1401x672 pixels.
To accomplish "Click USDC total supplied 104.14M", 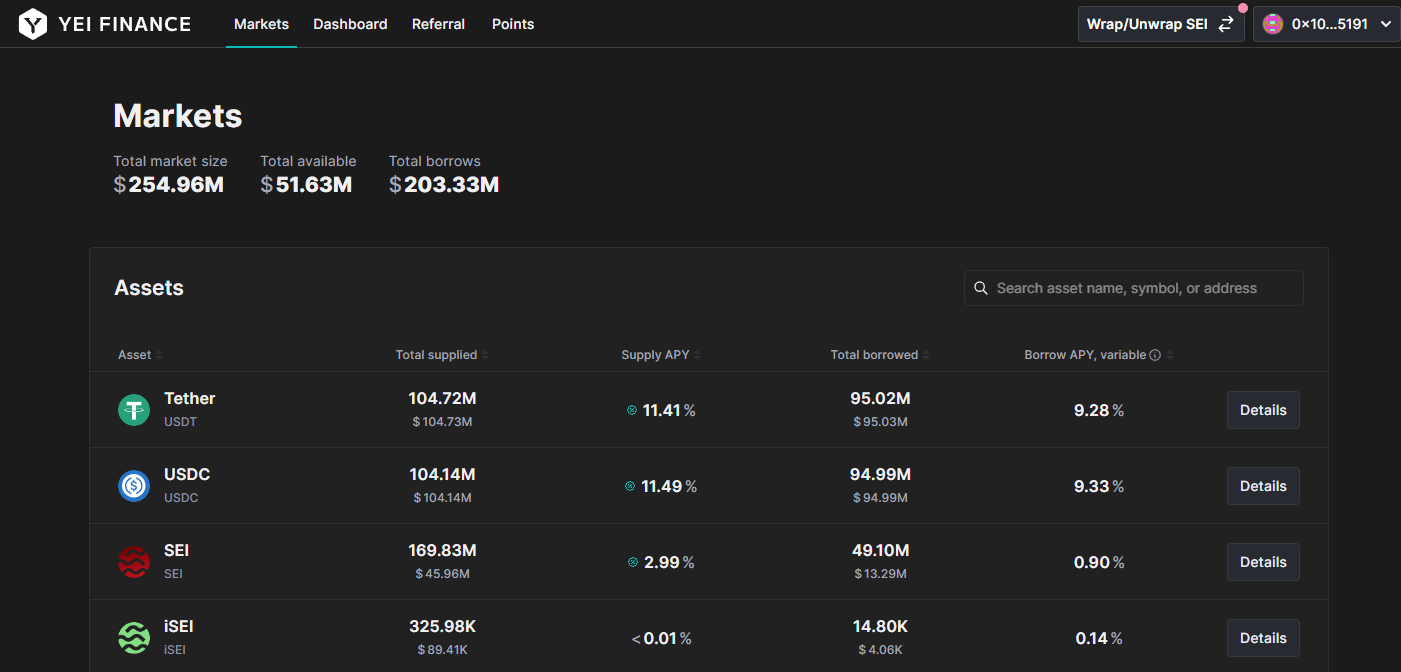I will [x=442, y=475].
